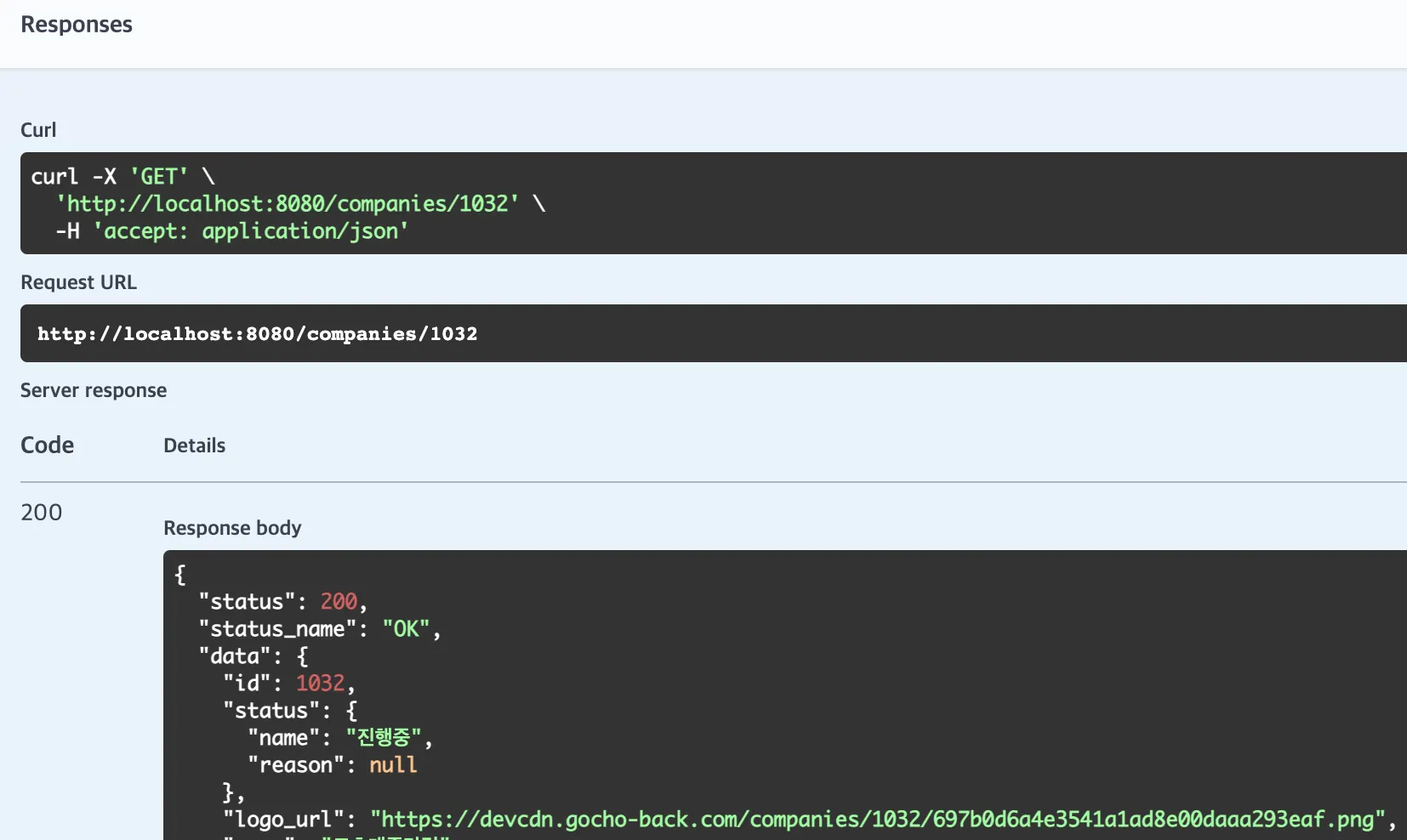Image resolution: width=1407 pixels, height=840 pixels.
Task: Click the "status": 200 line in JSON
Action: pyautogui.click(x=282, y=602)
